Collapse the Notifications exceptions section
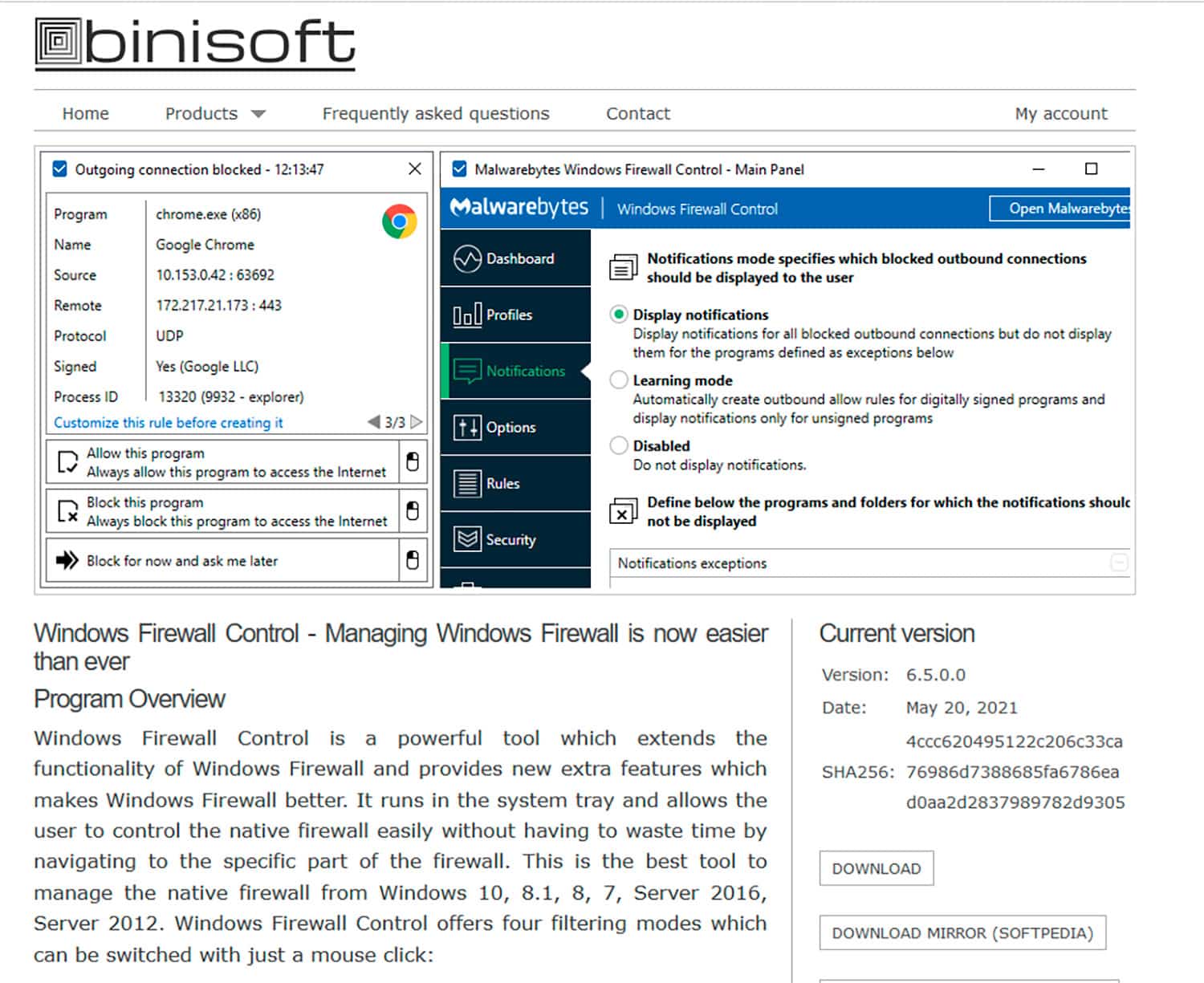The image size is (1204, 983). coord(1119,563)
